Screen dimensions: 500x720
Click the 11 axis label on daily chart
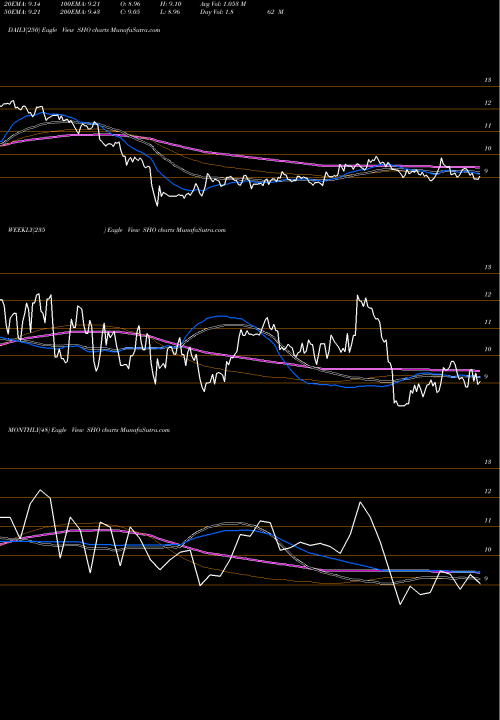click(x=488, y=125)
